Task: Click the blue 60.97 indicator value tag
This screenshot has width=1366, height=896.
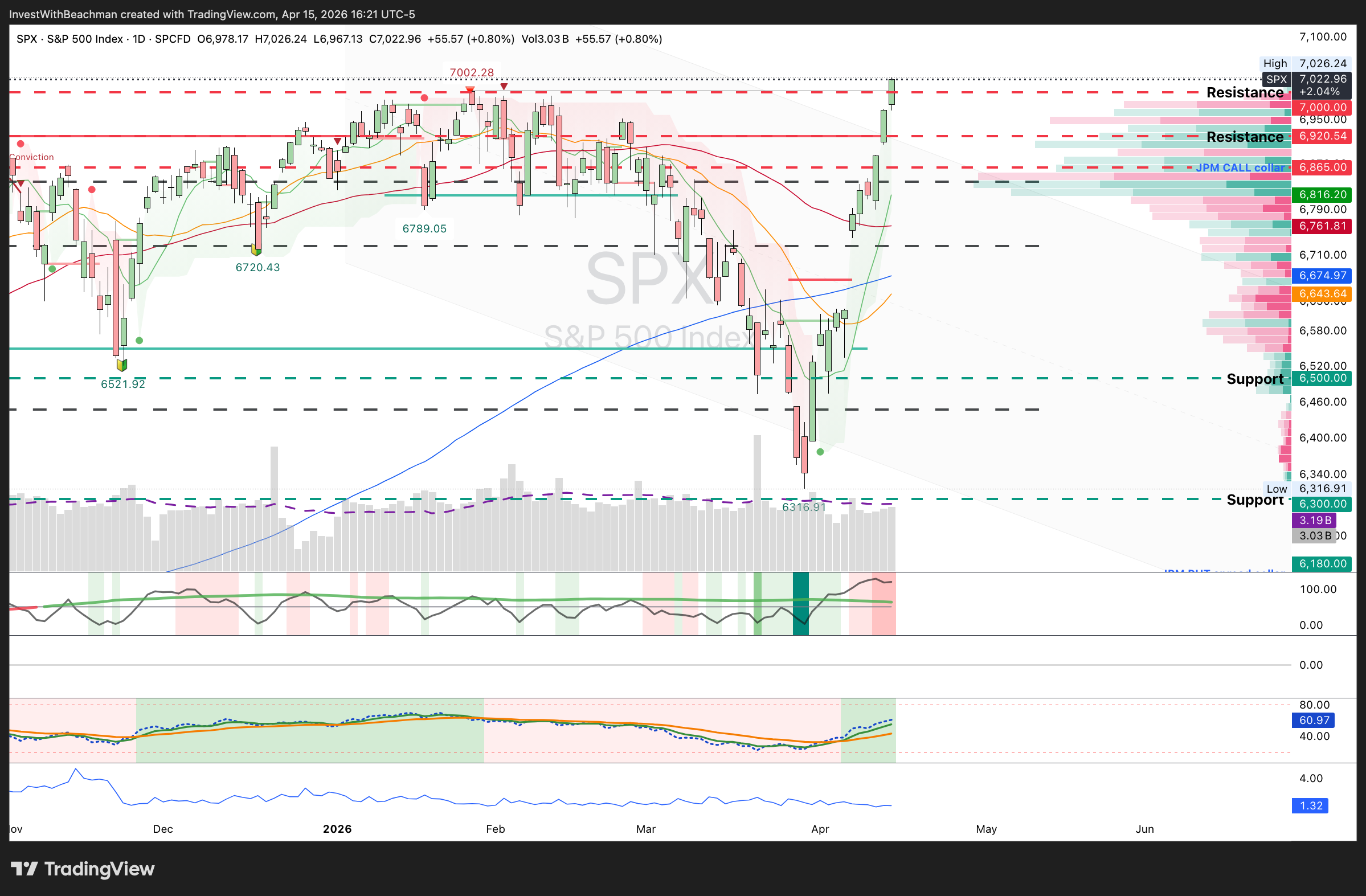Action: point(1314,720)
